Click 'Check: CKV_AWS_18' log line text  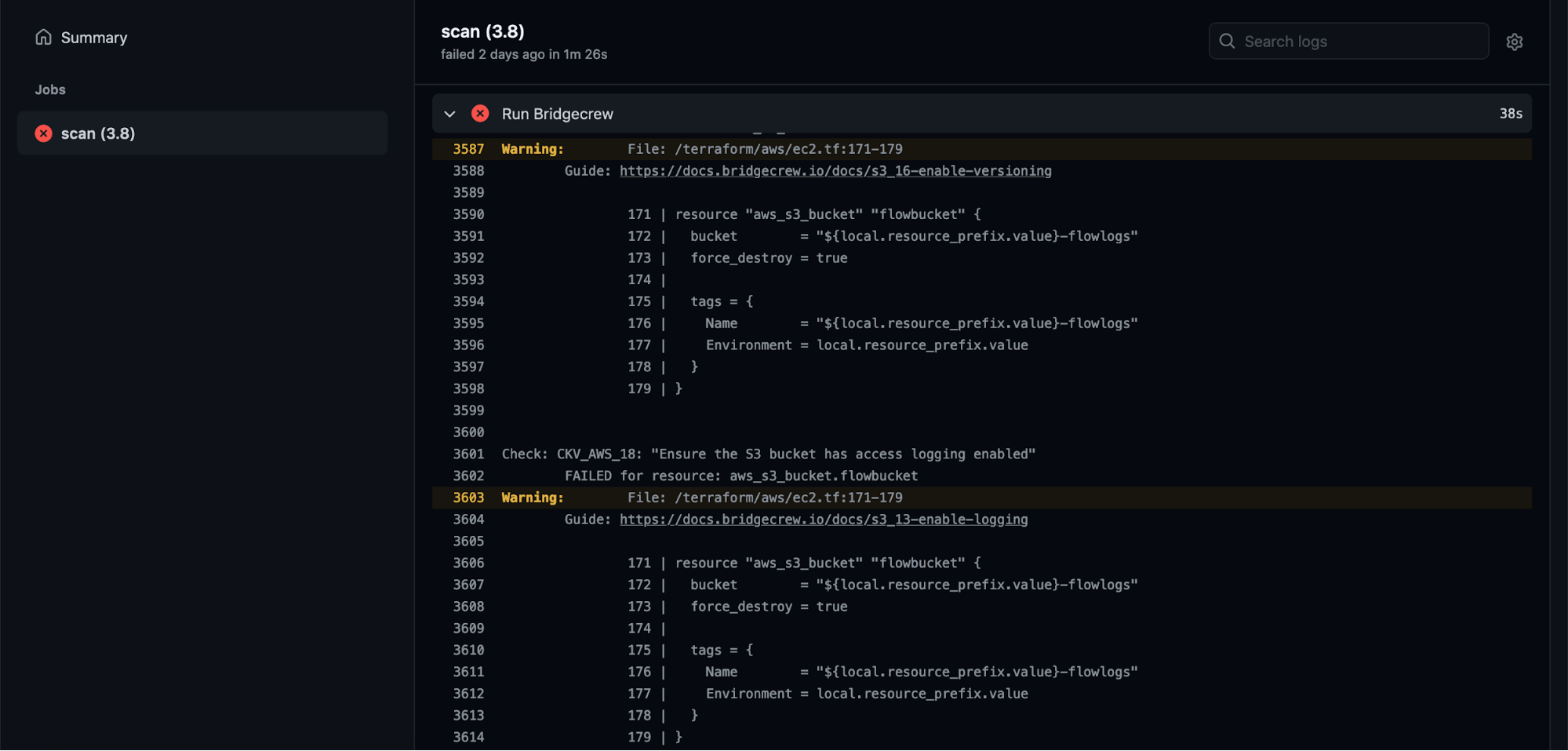769,454
